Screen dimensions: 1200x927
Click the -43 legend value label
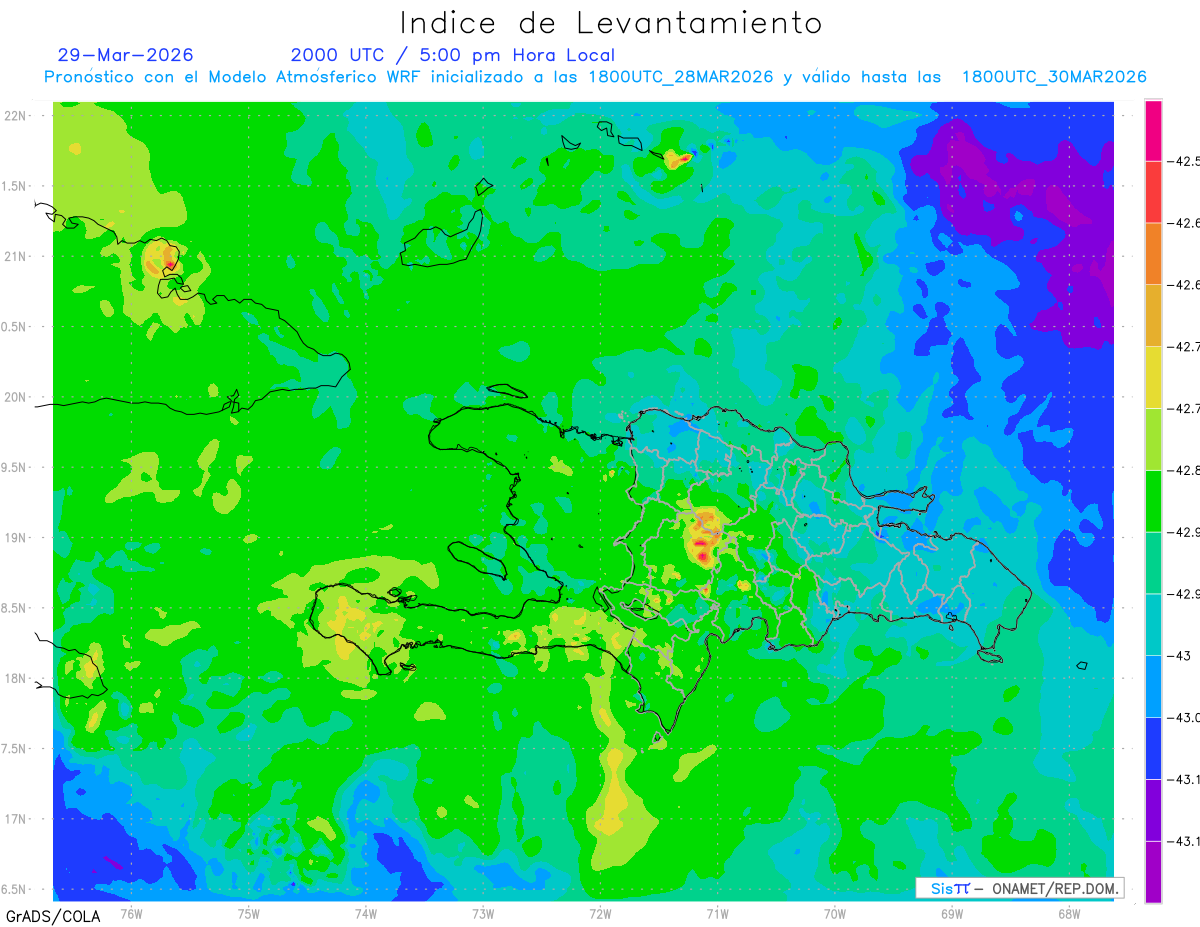(1181, 656)
